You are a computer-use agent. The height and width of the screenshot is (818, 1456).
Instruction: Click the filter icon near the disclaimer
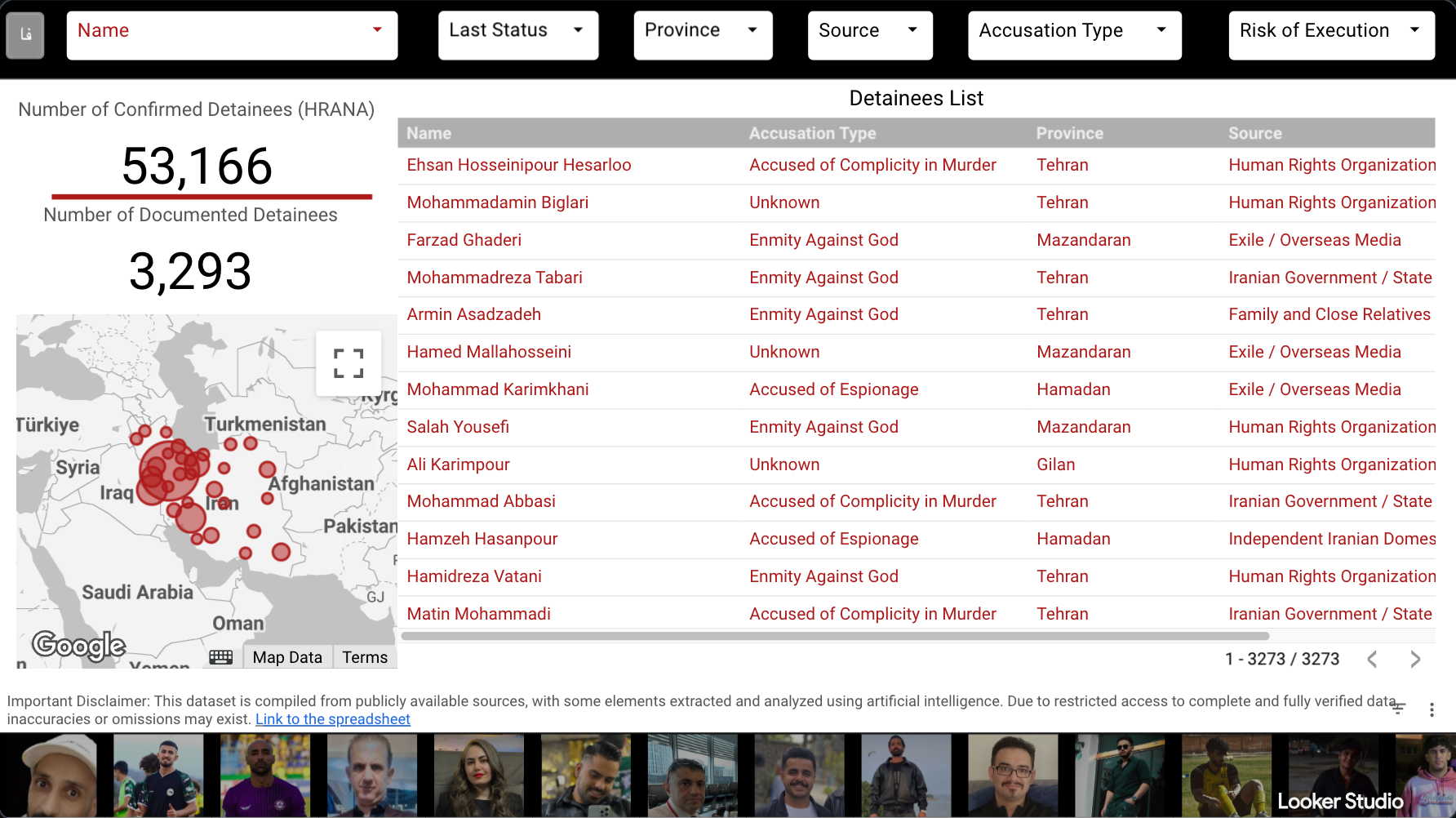1398,709
